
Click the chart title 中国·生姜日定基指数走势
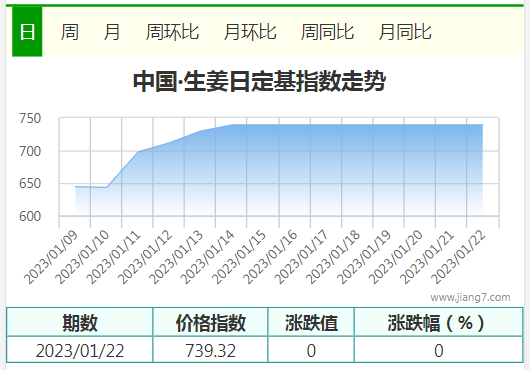click(259, 81)
